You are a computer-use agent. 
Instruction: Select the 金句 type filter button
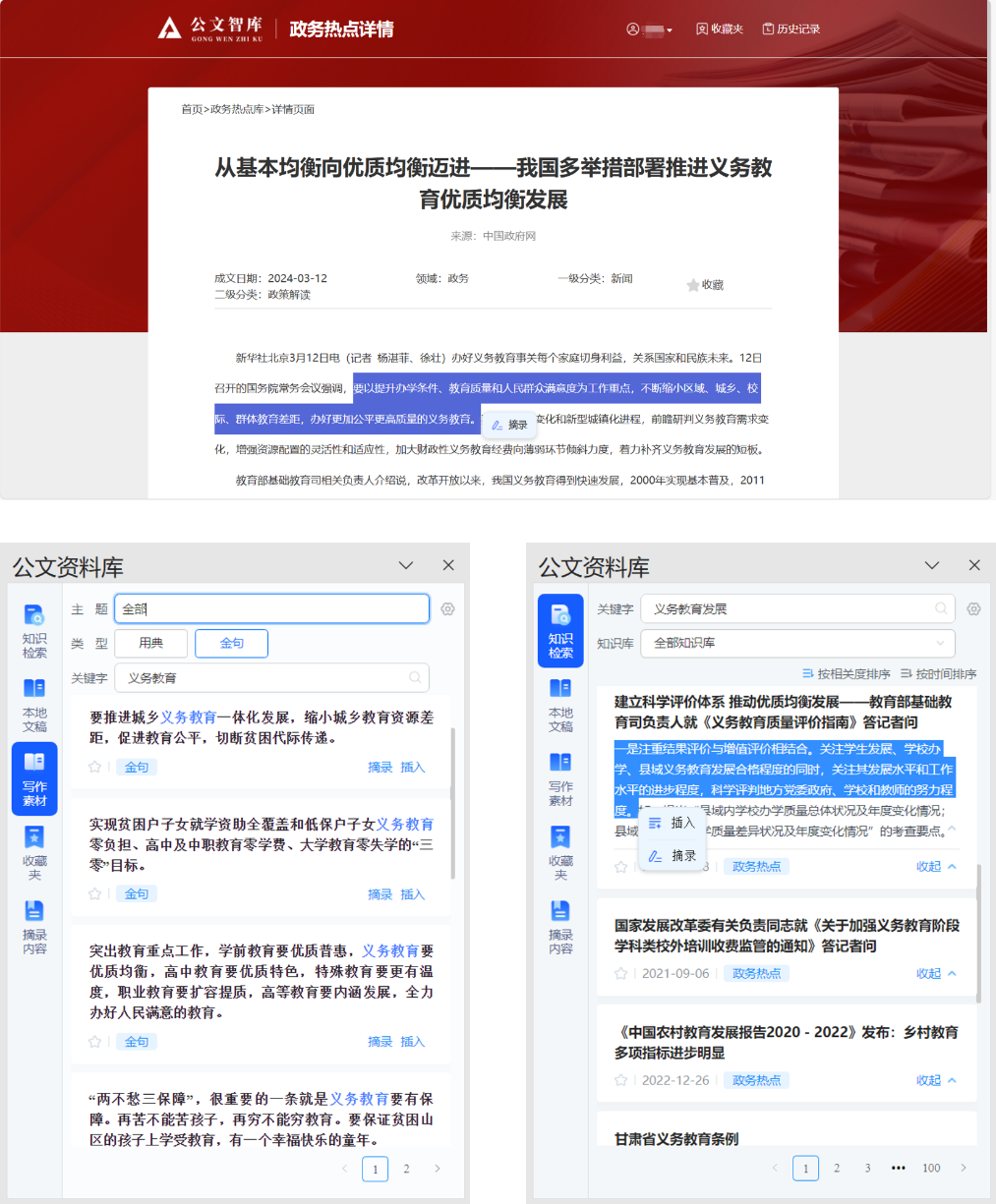[231, 643]
